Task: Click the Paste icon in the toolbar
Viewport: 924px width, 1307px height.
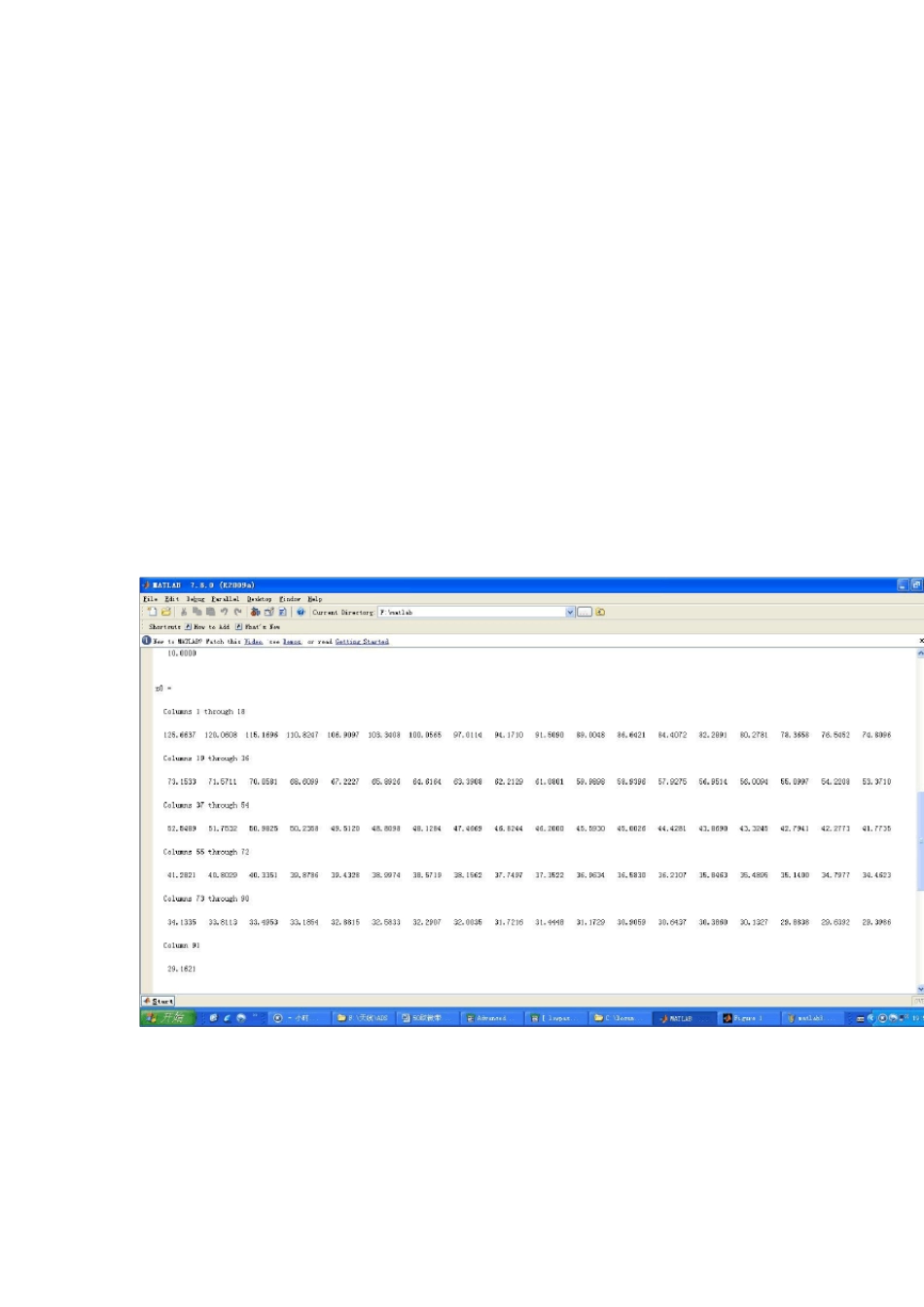Action: (209, 612)
